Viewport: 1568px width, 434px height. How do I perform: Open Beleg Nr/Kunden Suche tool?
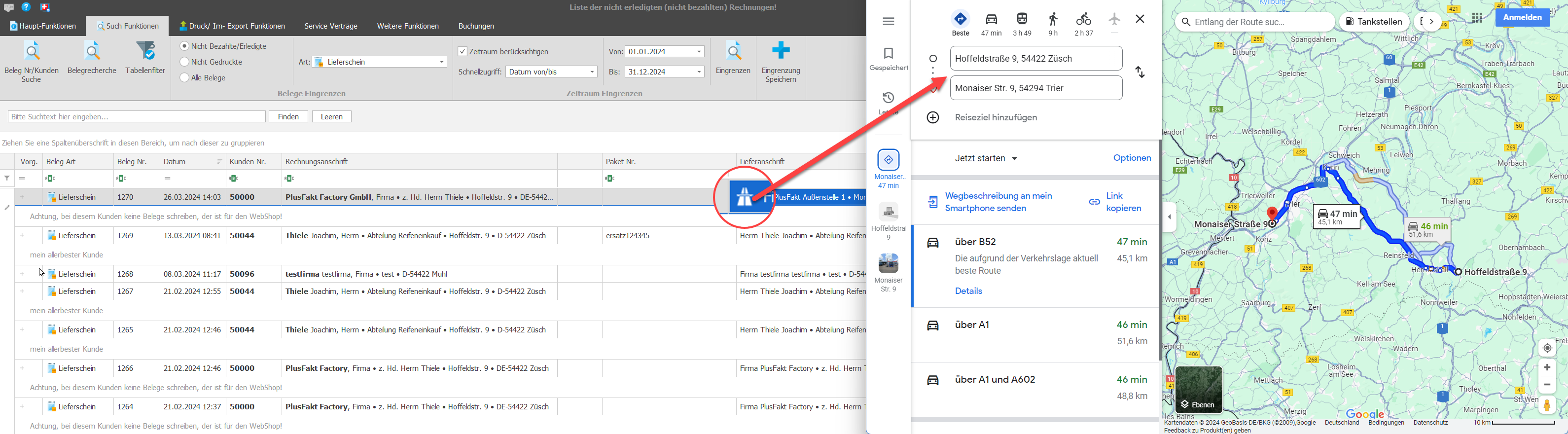(32, 61)
